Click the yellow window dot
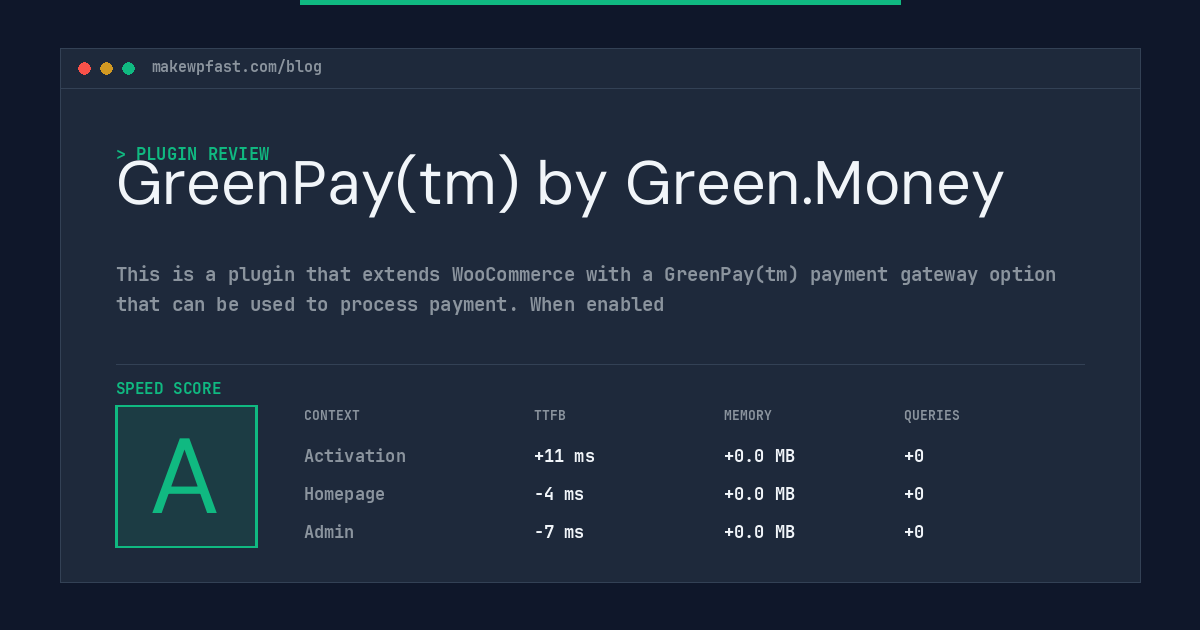The image size is (1200, 630). (x=106, y=68)
